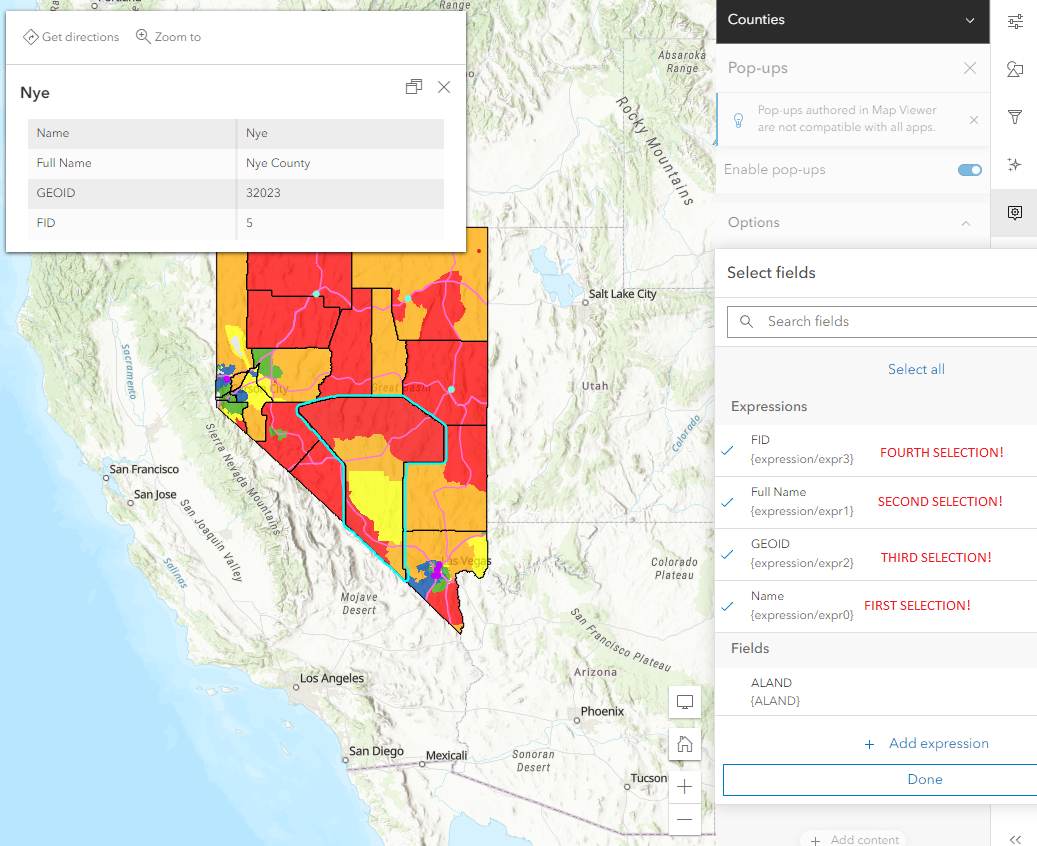
Task: Zoom in on the map
Action: pyautogui.click(x=685, y=786)
